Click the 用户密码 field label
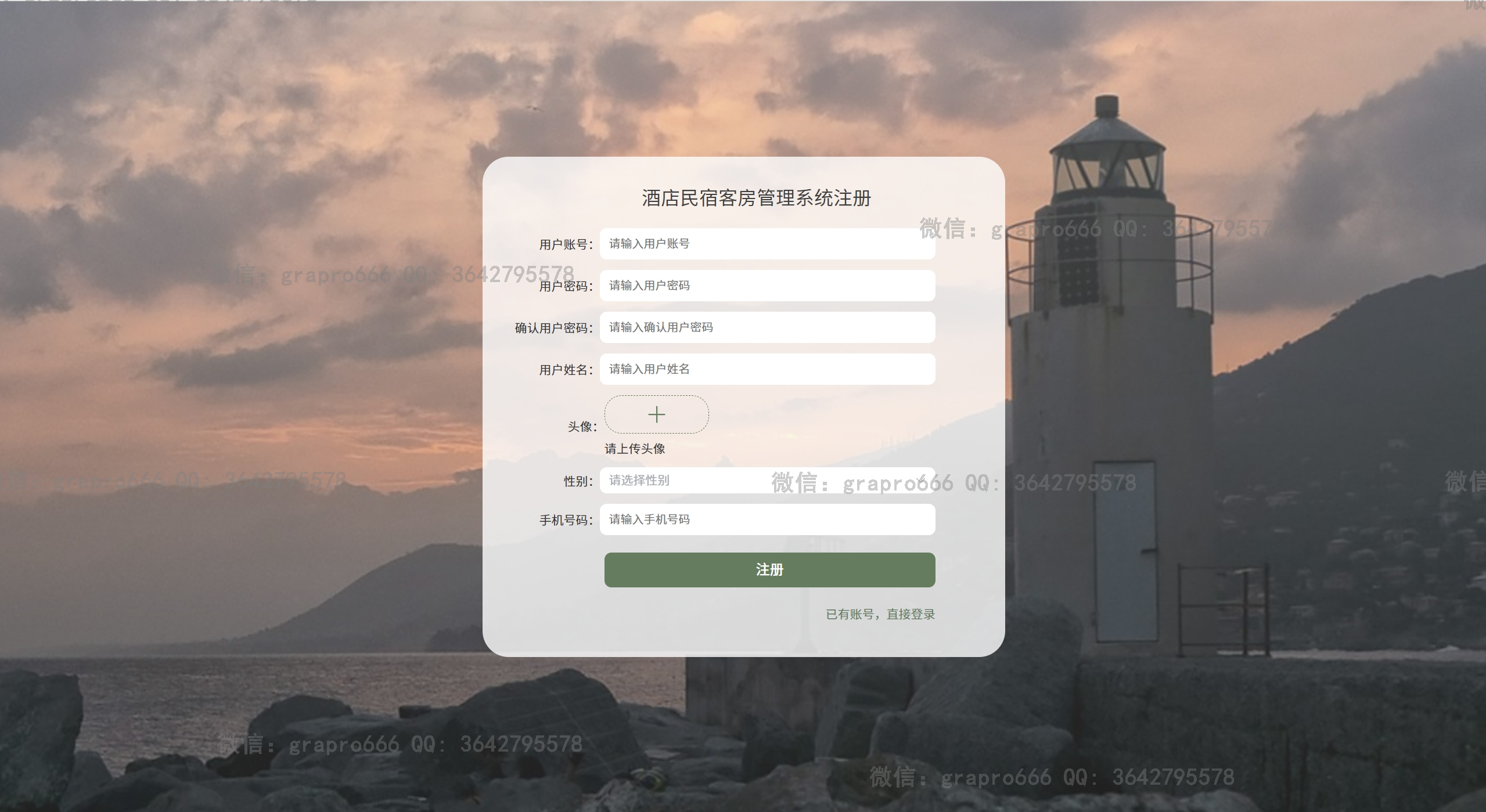The height and width of the screenshot is (812, 1486). point(566,286)
